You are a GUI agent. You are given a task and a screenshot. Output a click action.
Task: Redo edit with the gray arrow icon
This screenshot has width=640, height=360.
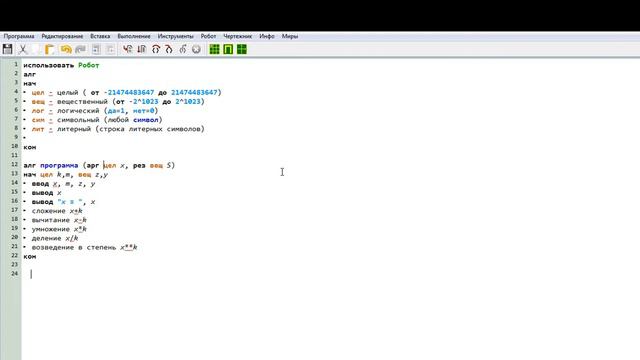tap(80, 49)
